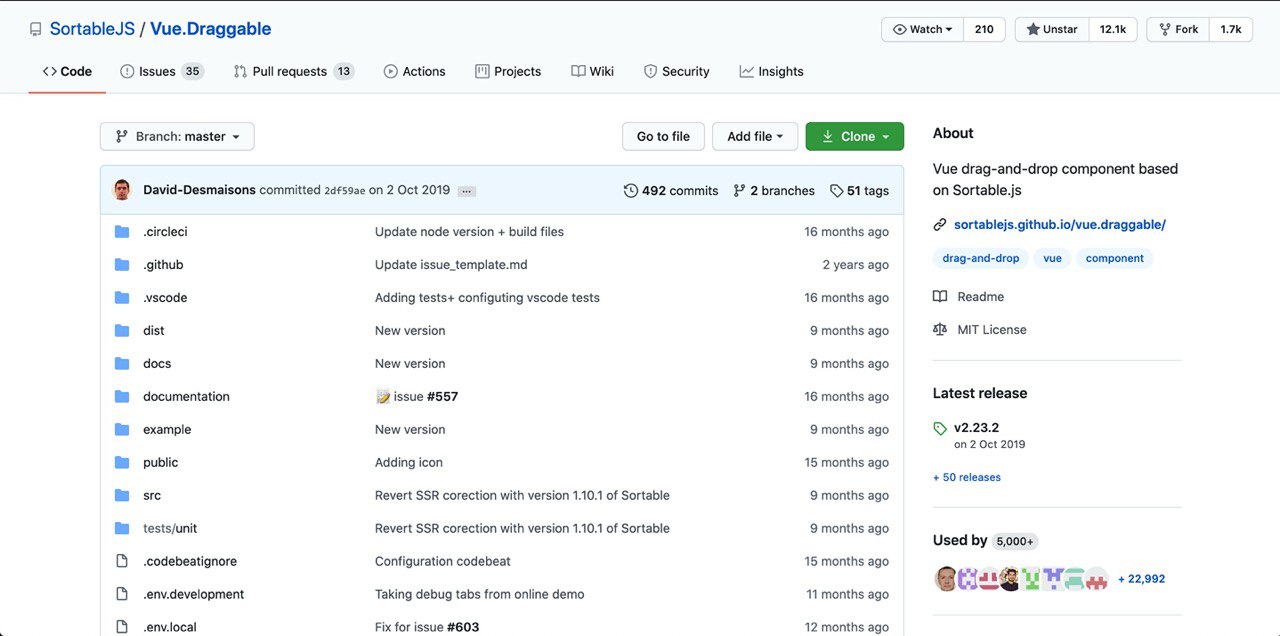Viewport: 1280px width, 636px height.
Task: Click David-Desmaisons' avatar in the commit bar
Action: (x=122, y=190)
